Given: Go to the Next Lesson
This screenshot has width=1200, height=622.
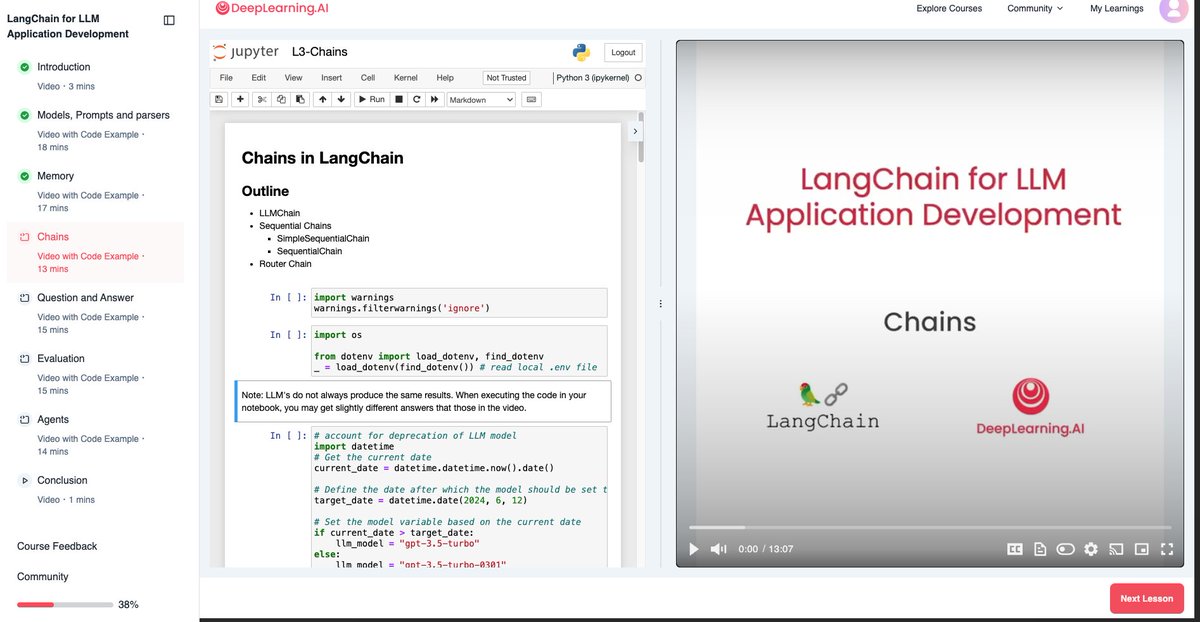Looking at the screenshot, I should click(1146, 598).
